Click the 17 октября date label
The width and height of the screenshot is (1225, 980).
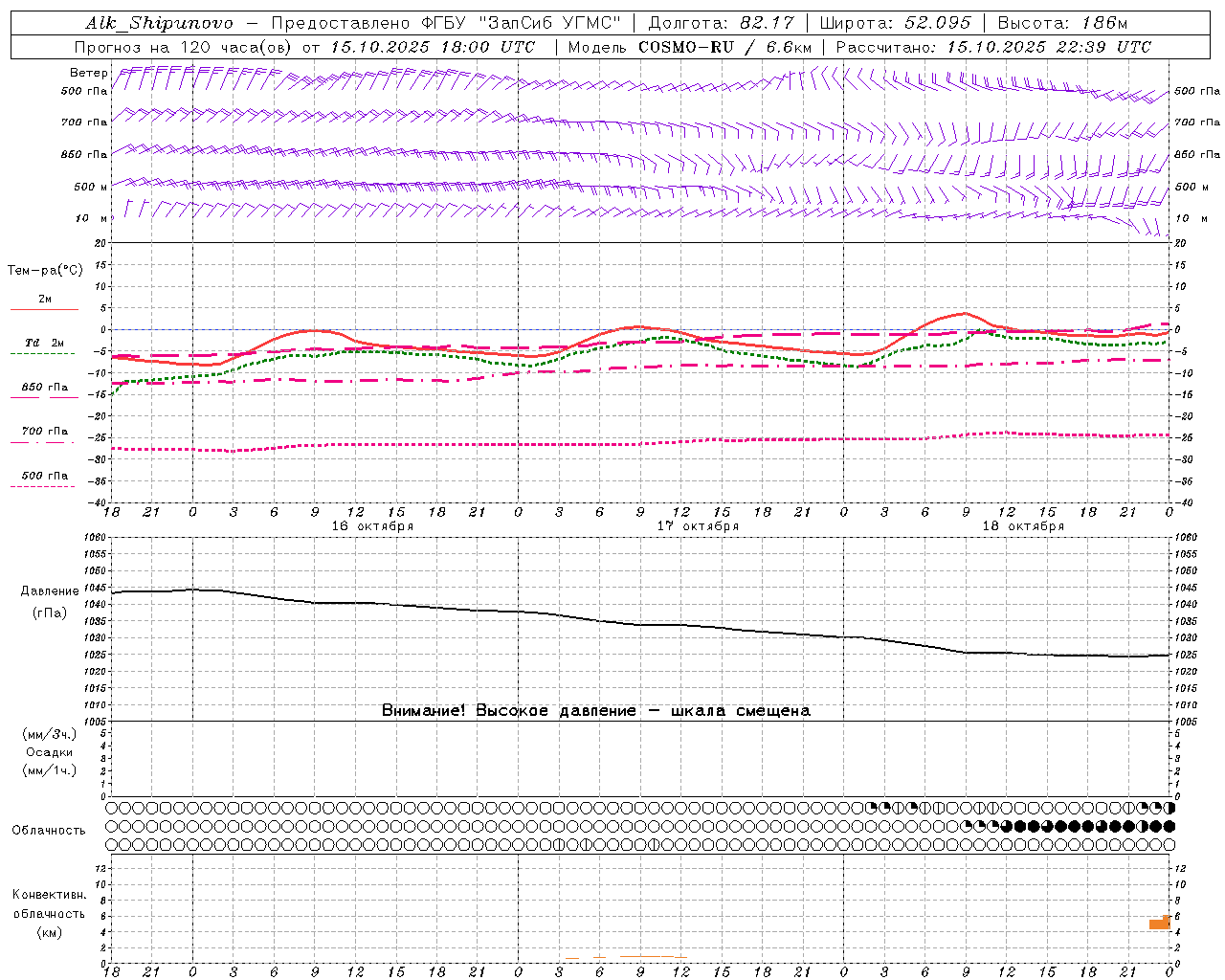(x=698, y=526)
